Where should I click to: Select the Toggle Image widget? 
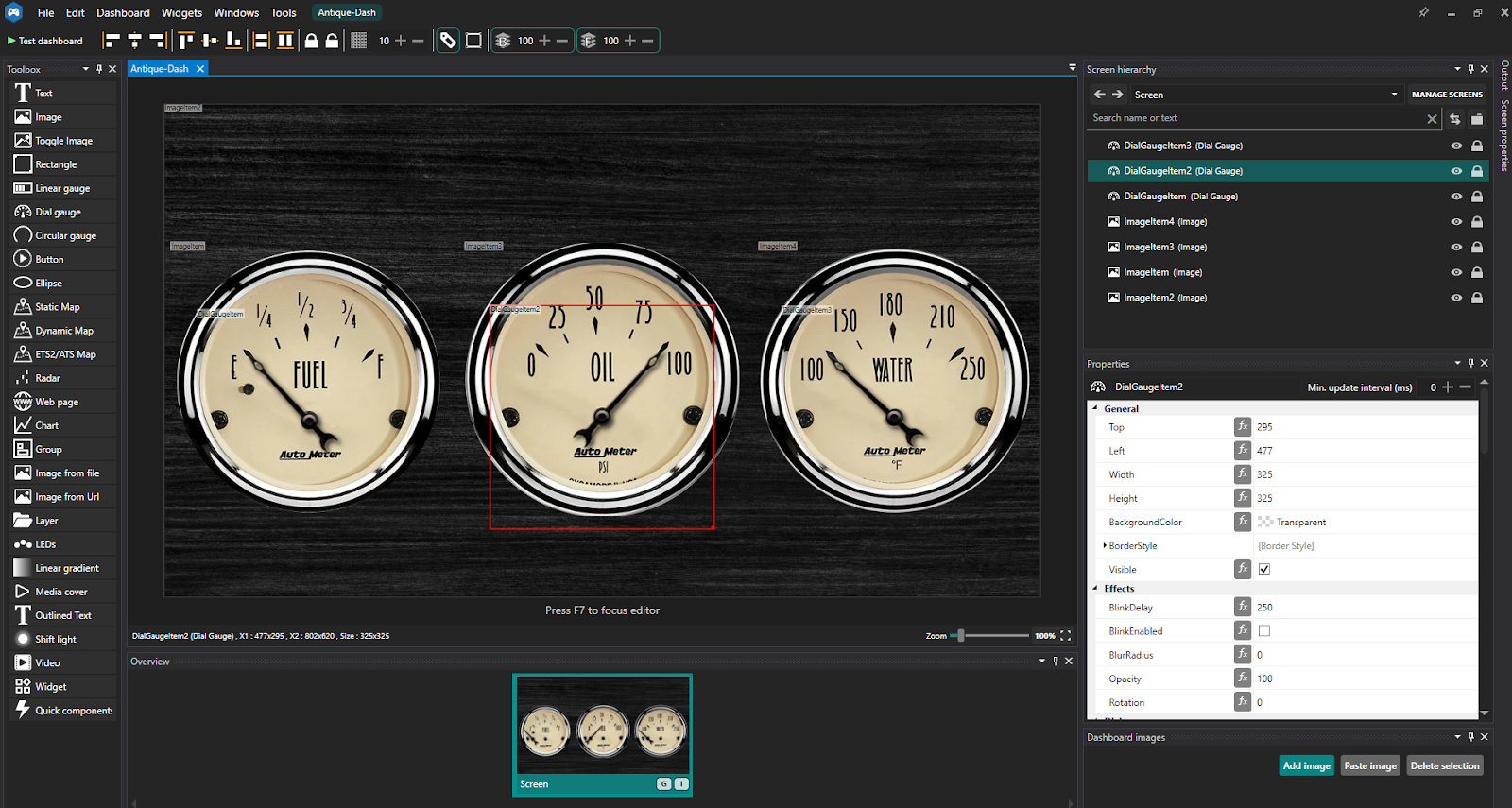click(x=63, y=141)
